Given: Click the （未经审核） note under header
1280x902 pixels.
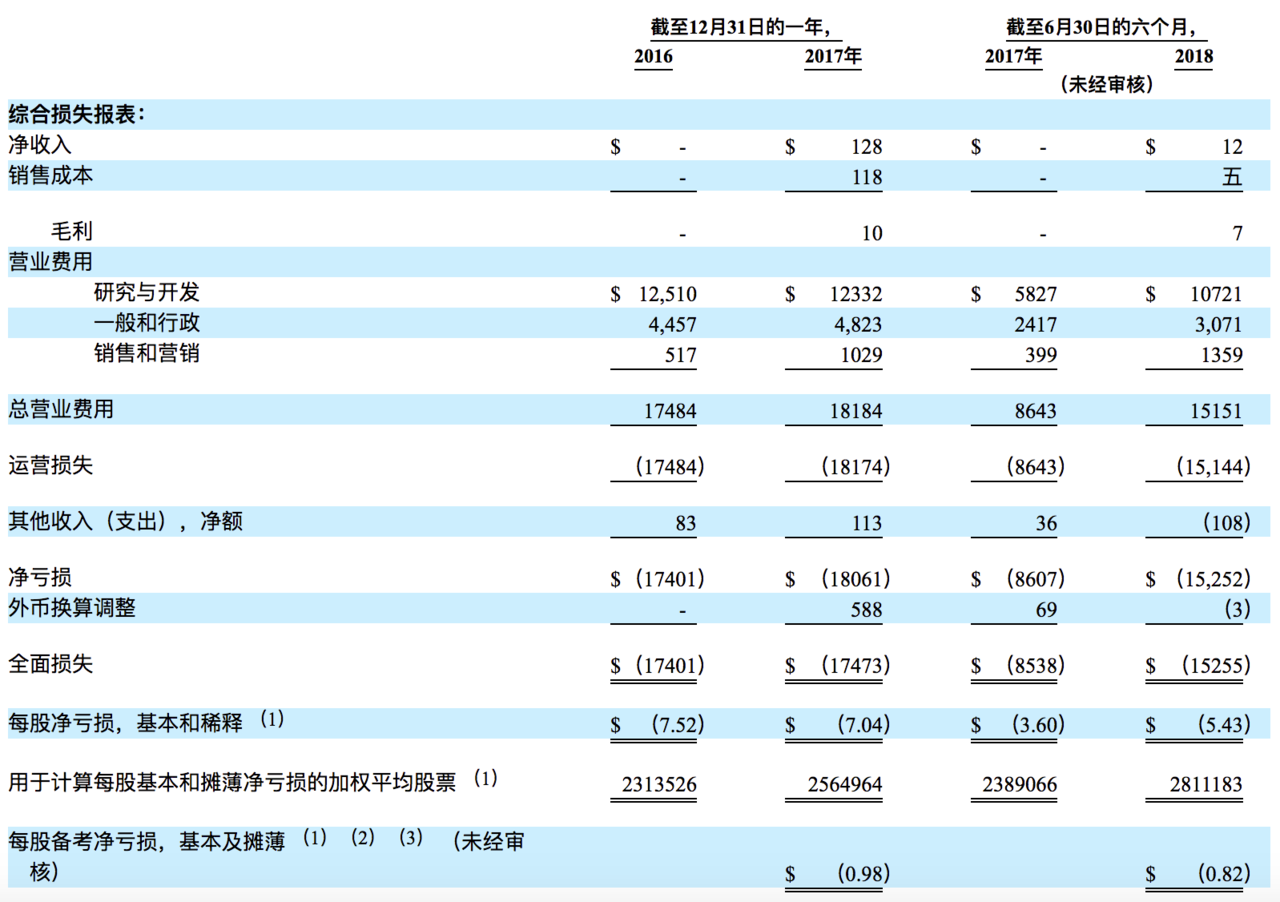Looking at the screenshot, I should pos(1106,85).
